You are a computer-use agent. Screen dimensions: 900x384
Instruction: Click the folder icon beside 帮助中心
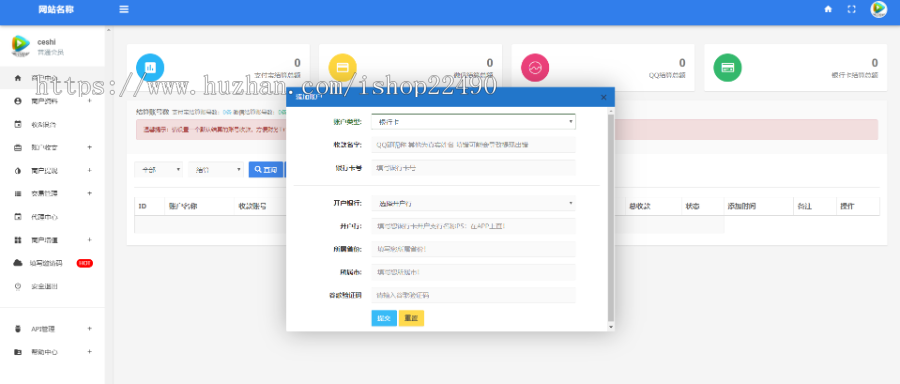coord(18,352)
